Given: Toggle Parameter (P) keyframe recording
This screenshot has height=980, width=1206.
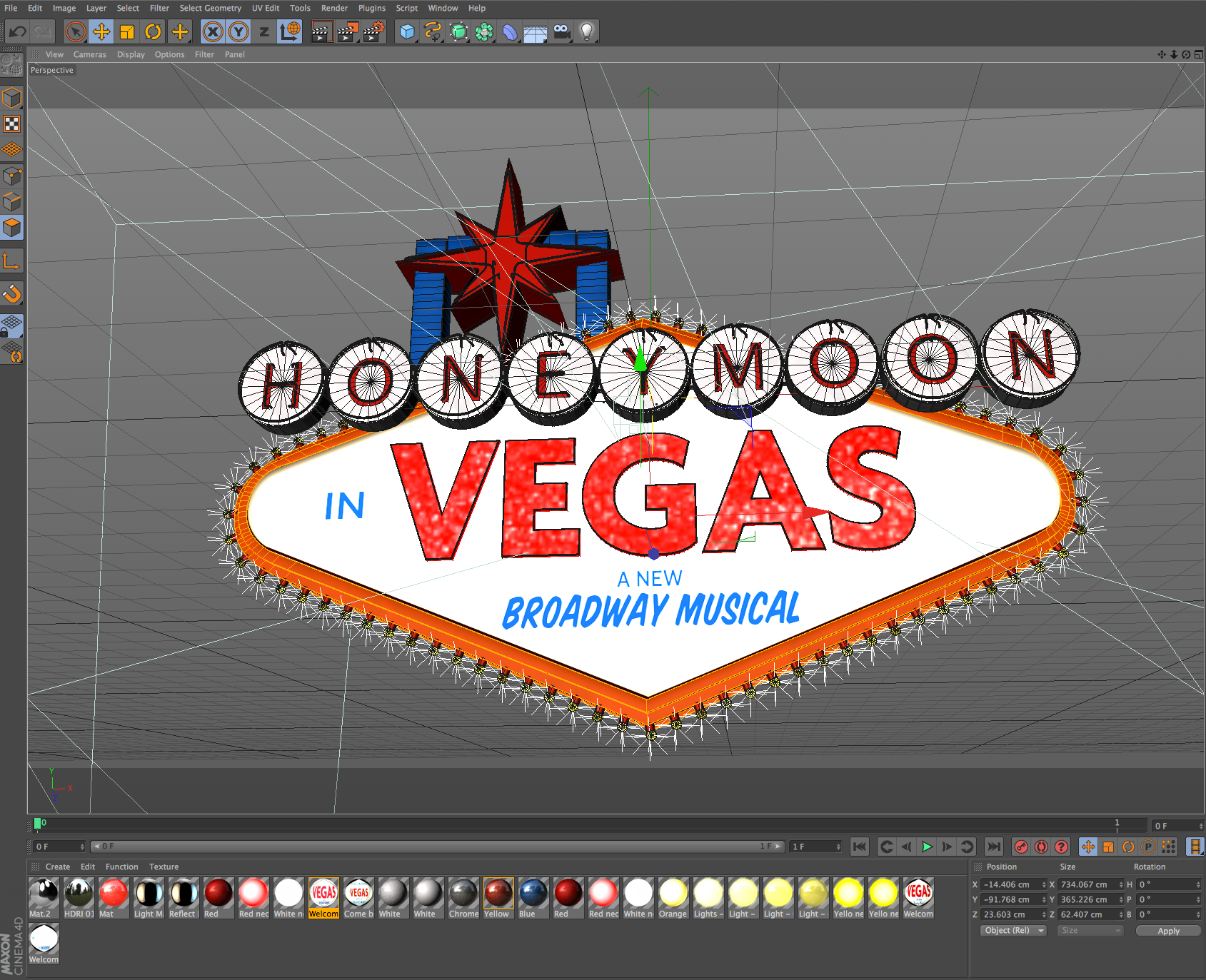Looking at the screenshot, I should pos(1148,847).
